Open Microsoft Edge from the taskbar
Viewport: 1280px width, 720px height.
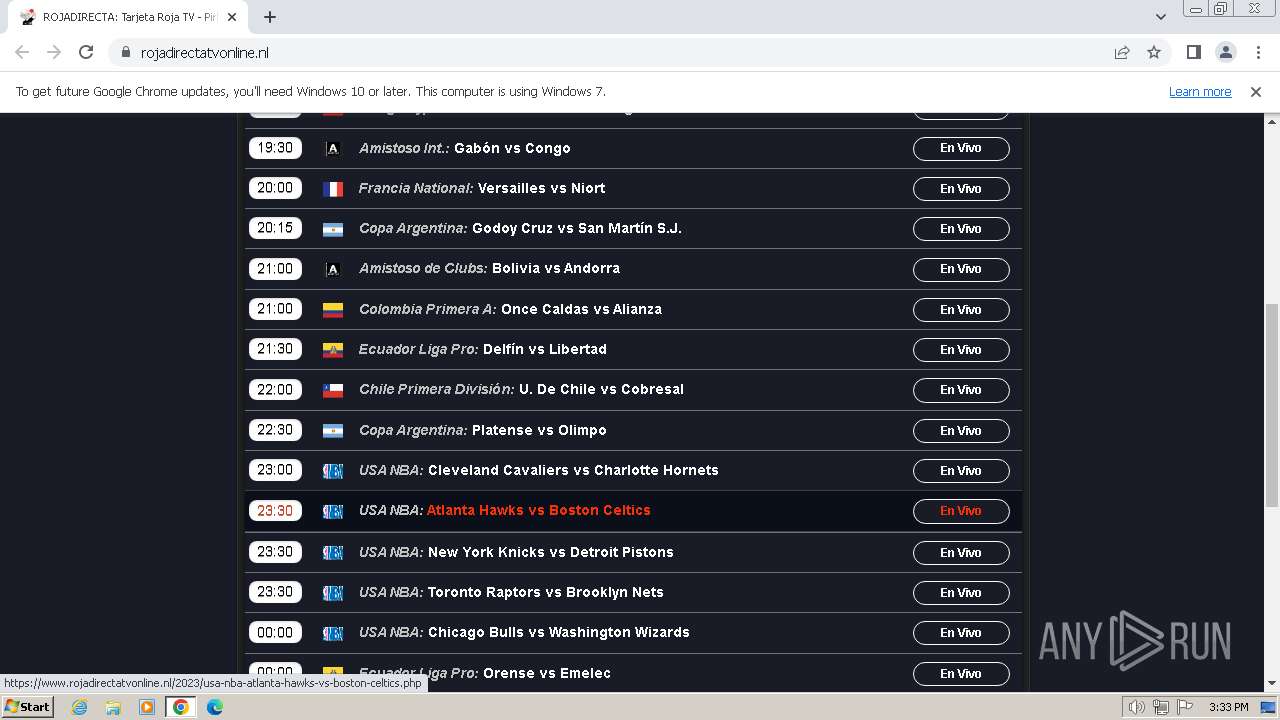click(x=214, y=707)
